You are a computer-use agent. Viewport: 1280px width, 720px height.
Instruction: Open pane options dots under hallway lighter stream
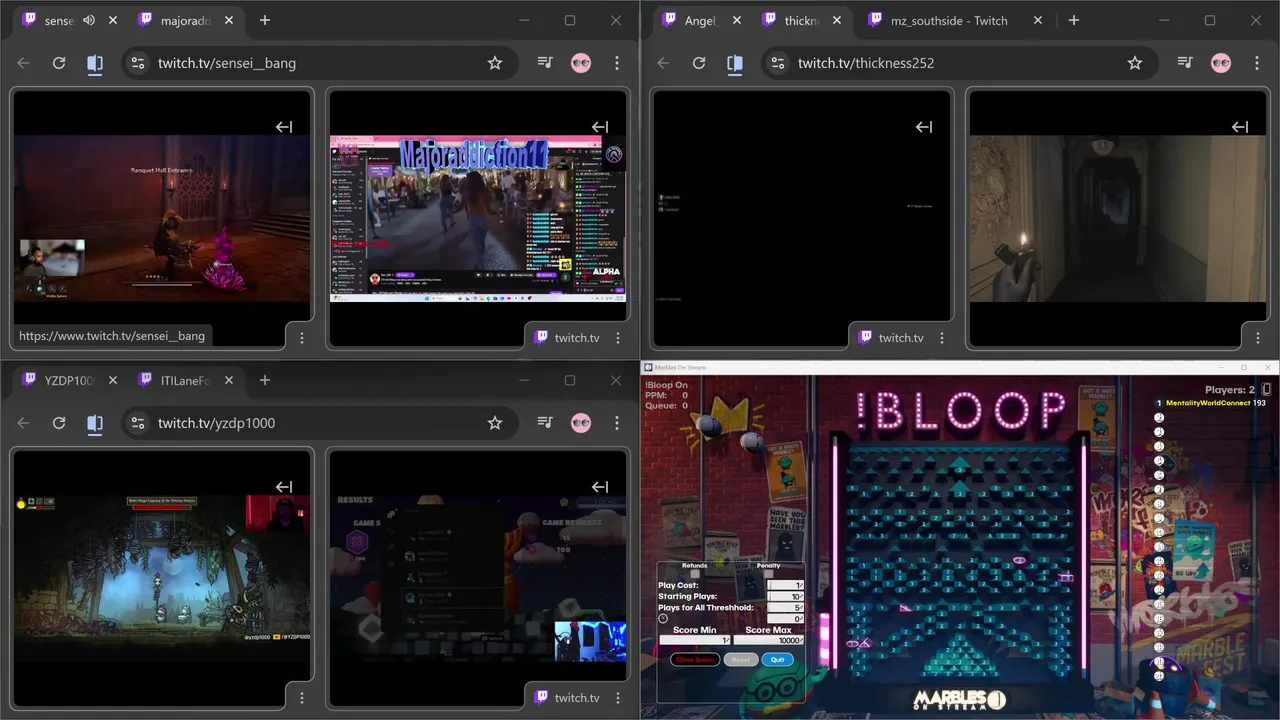coord(1258,338)
